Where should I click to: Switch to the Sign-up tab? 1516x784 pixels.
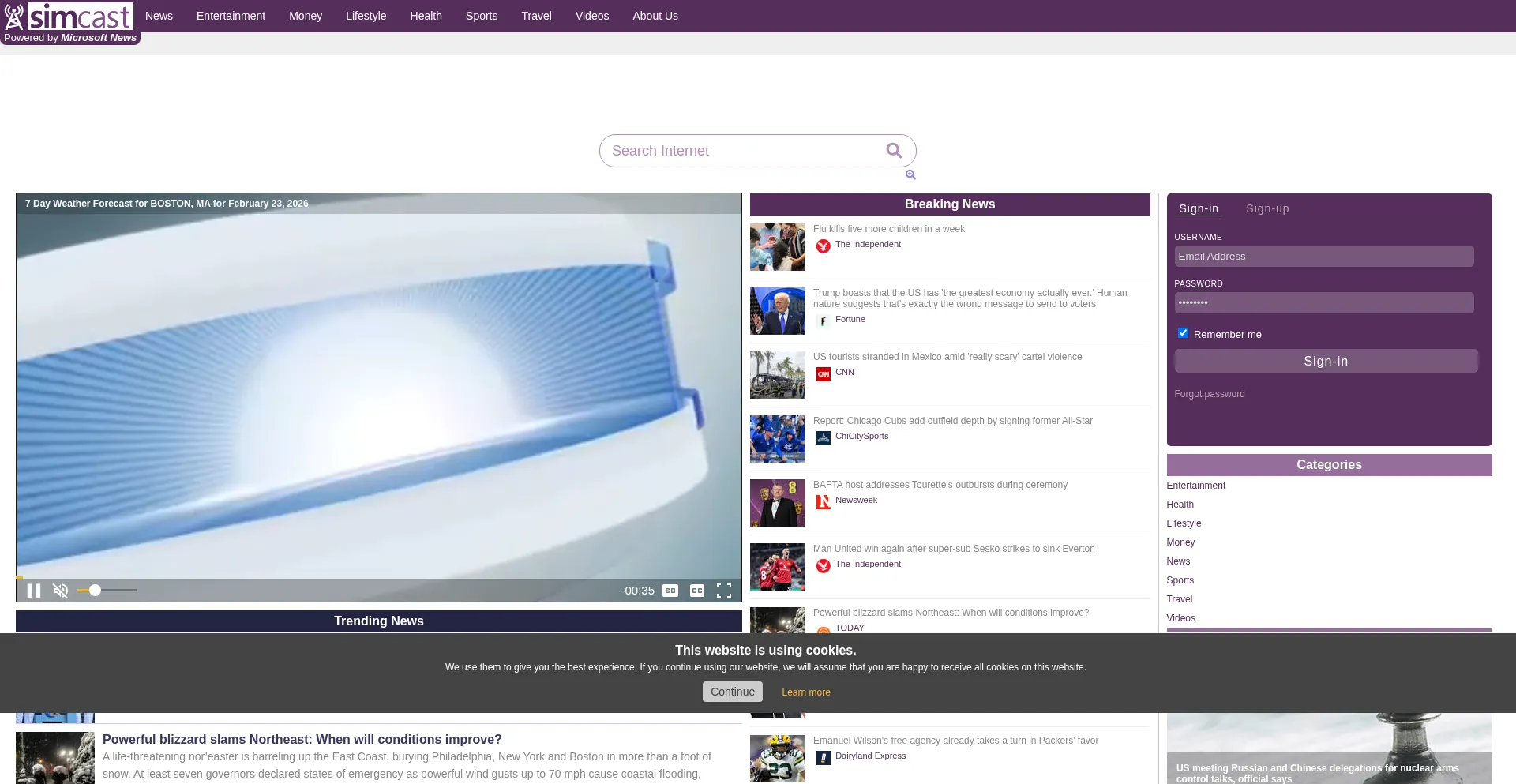coord(1267,208)
